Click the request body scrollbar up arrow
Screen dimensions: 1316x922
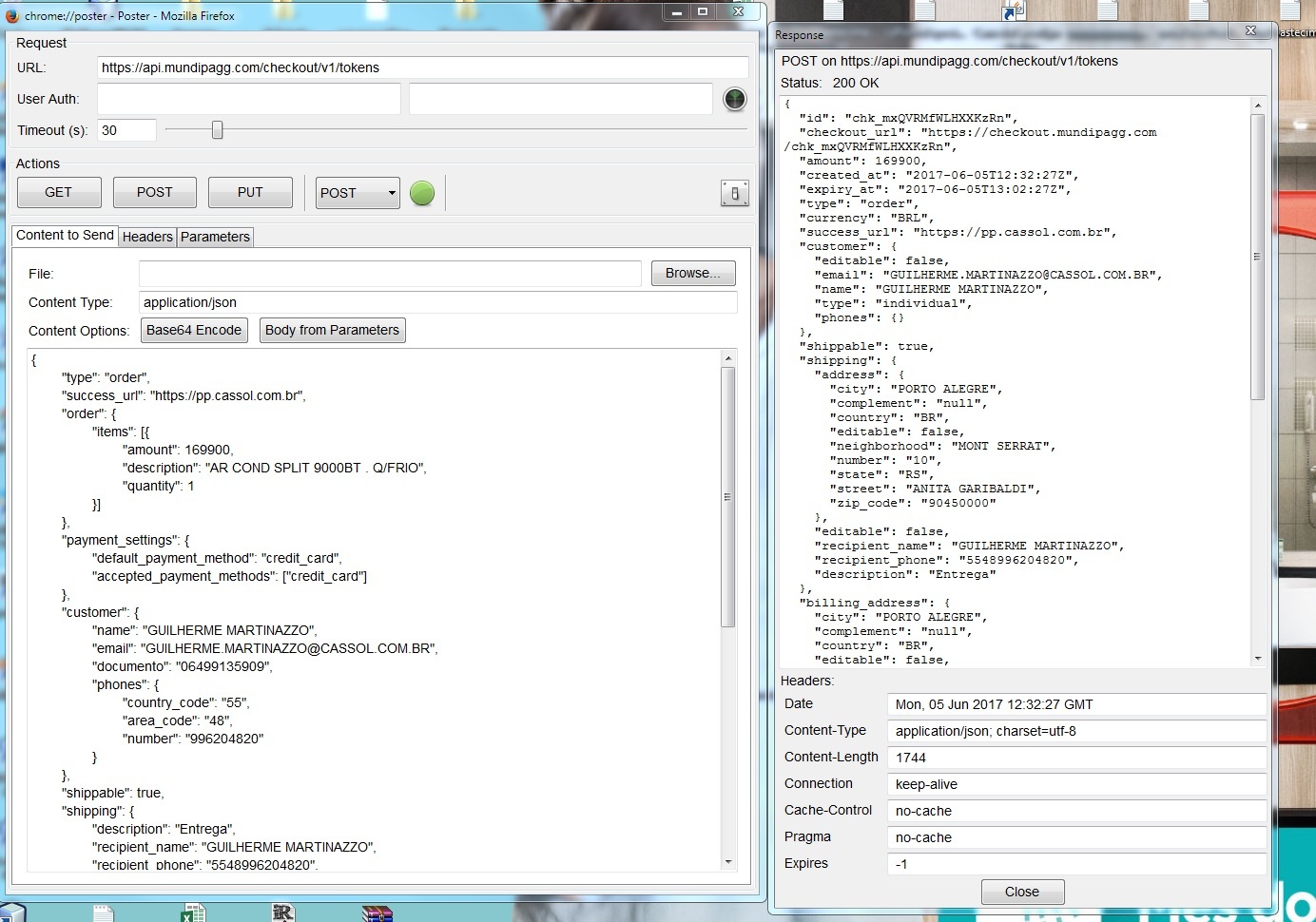728,358
